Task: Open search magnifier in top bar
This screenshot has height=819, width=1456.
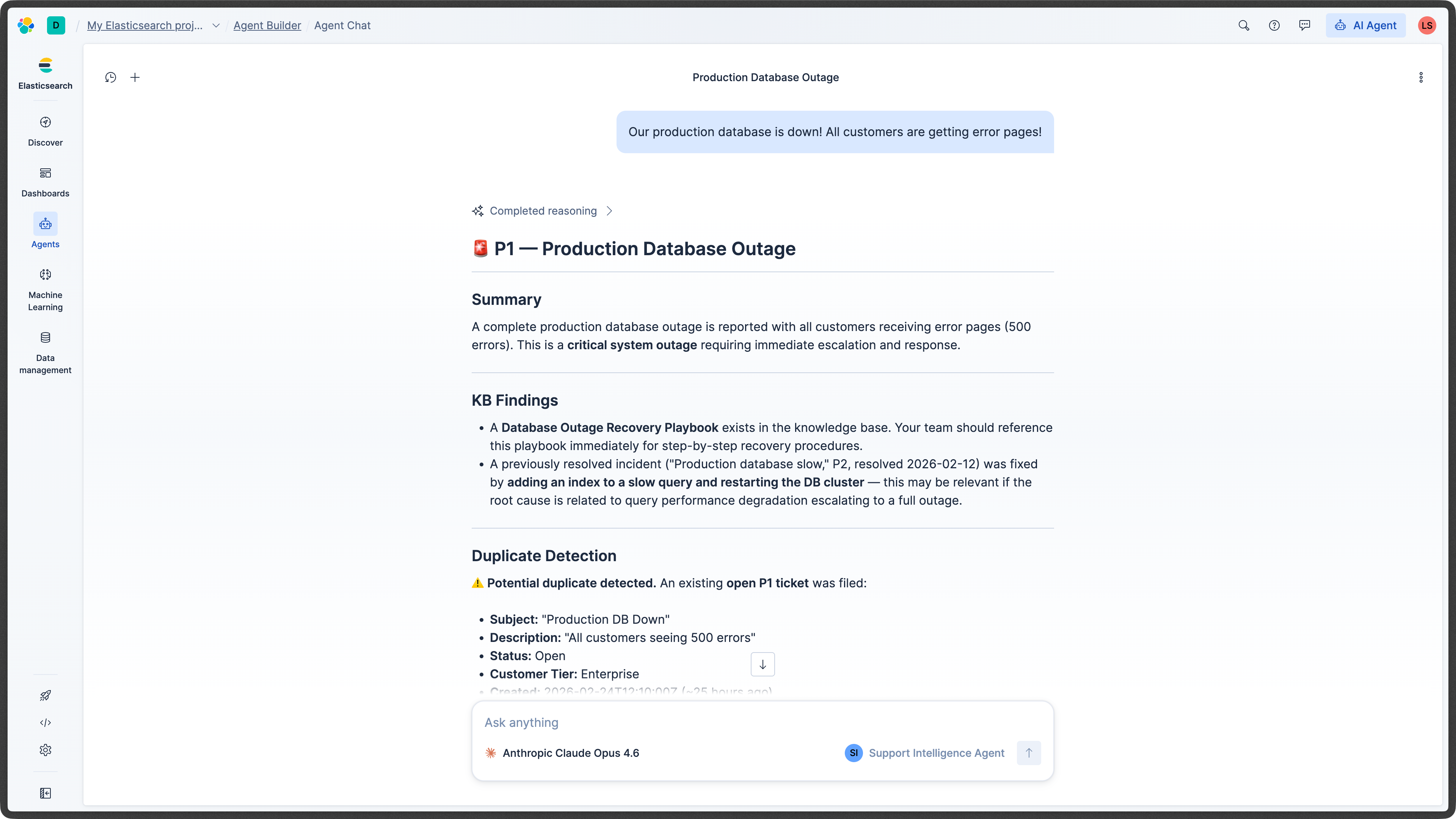Action: pos(1244,25)
